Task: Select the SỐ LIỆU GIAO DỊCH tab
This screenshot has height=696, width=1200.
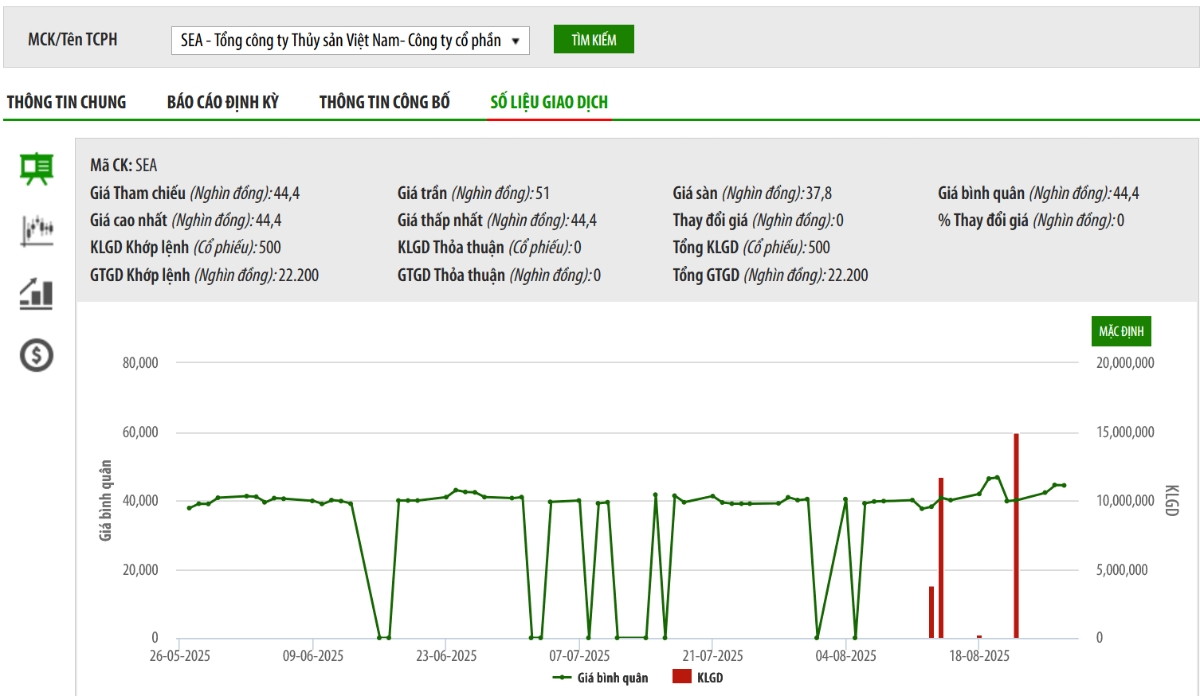Action: click(x=549, y=102)
